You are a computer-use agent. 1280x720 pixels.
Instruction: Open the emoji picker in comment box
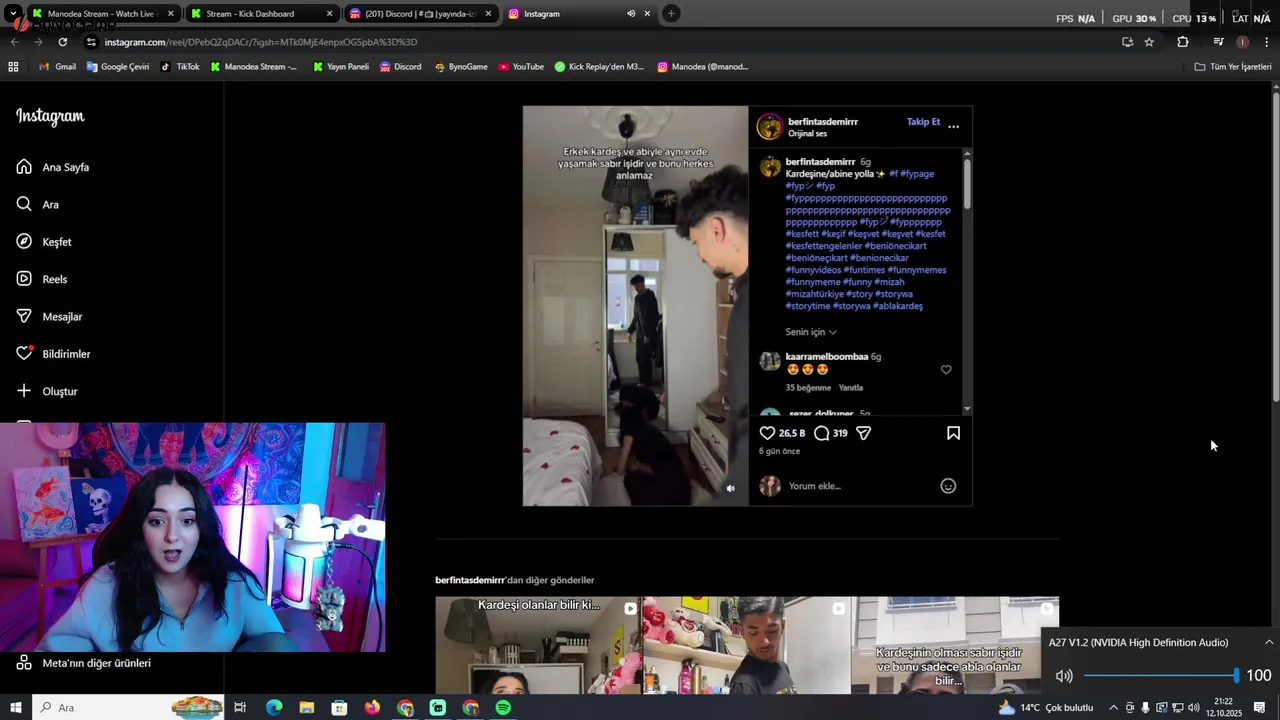tap(948, 486)
